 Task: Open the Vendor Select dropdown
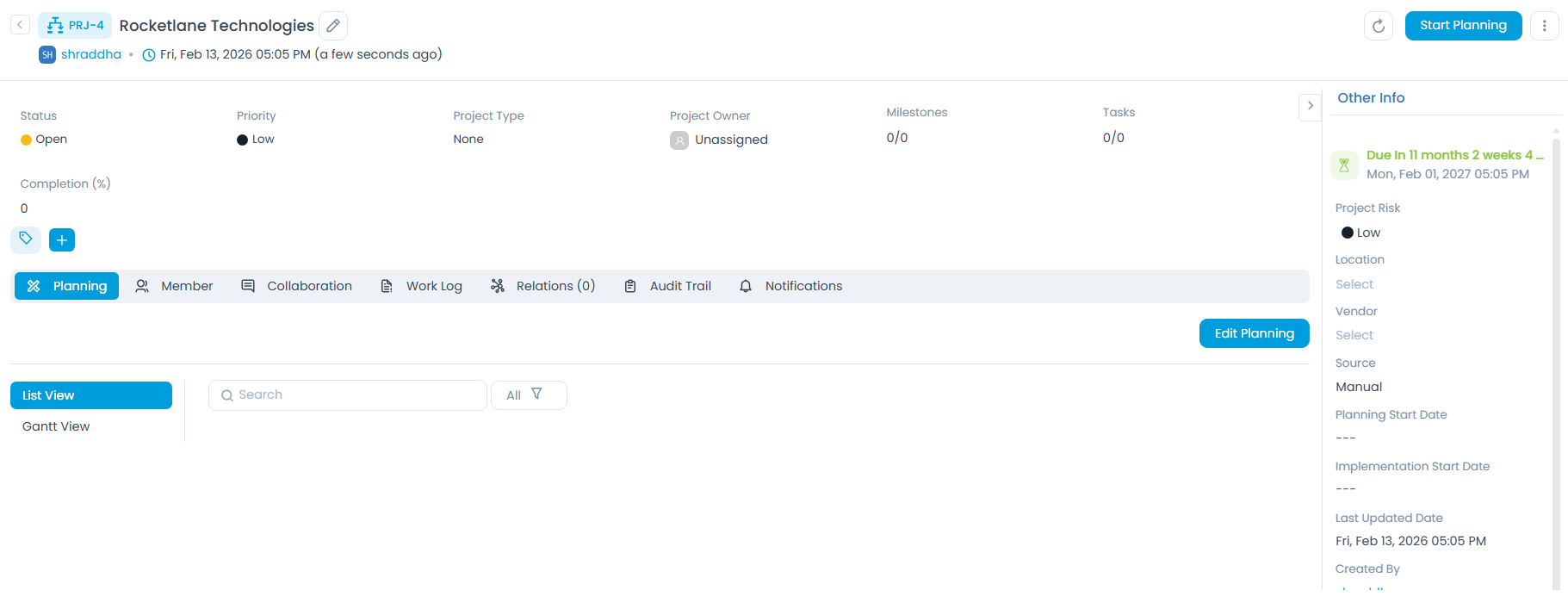point(1354,335)
